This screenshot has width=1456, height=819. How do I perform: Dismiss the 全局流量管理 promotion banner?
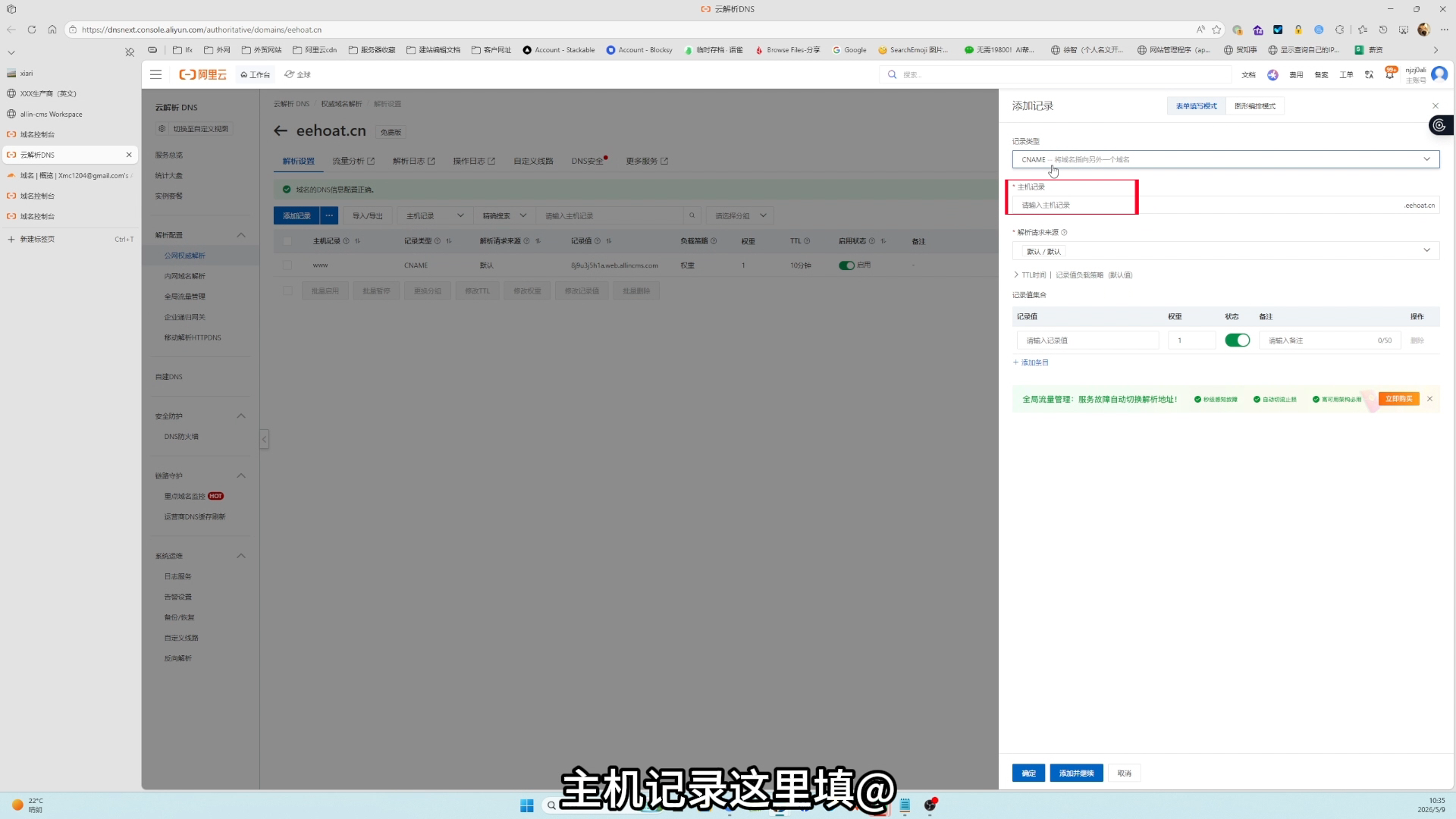click(x=1429, y=399)
